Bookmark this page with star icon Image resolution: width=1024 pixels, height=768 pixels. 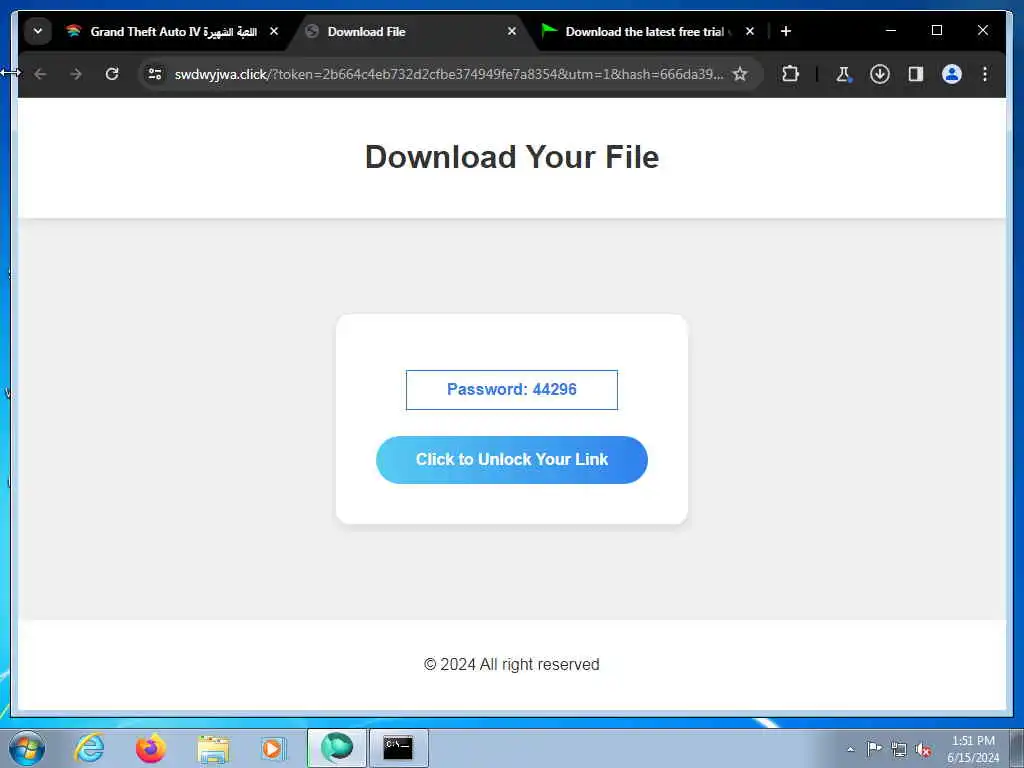point(739,74)
